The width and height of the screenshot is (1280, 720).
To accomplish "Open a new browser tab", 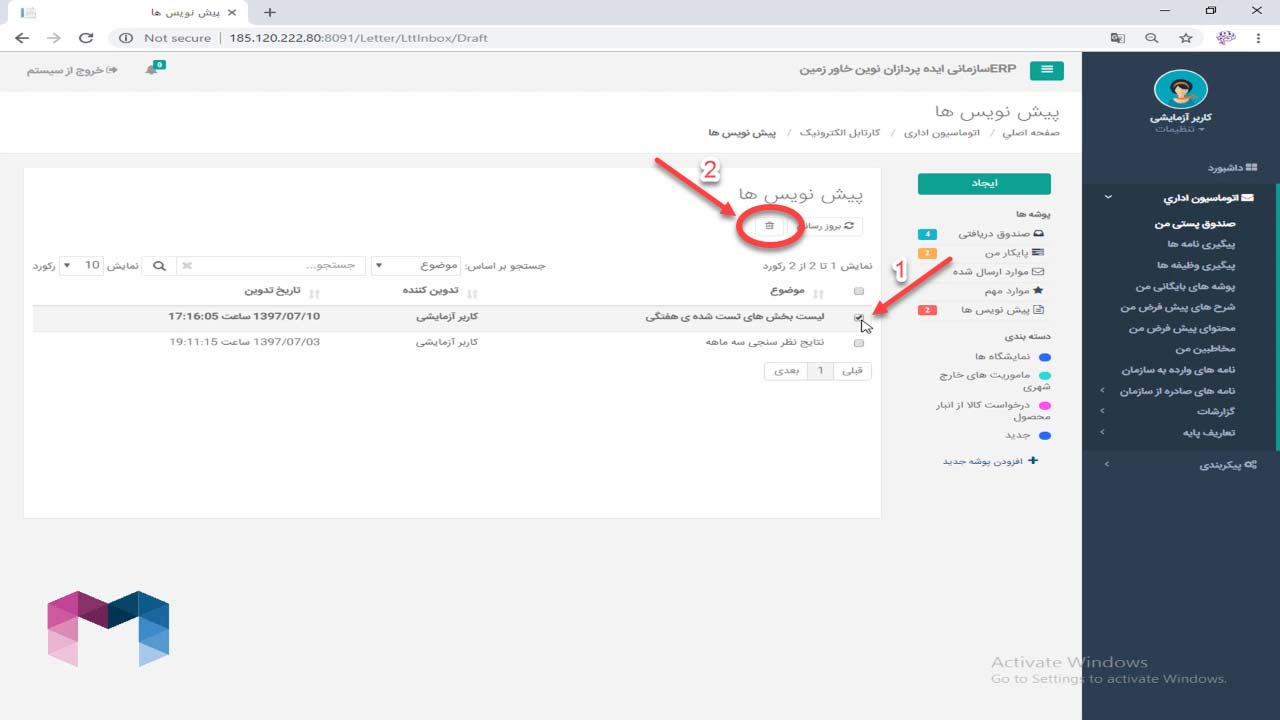I will coord(269,12).
